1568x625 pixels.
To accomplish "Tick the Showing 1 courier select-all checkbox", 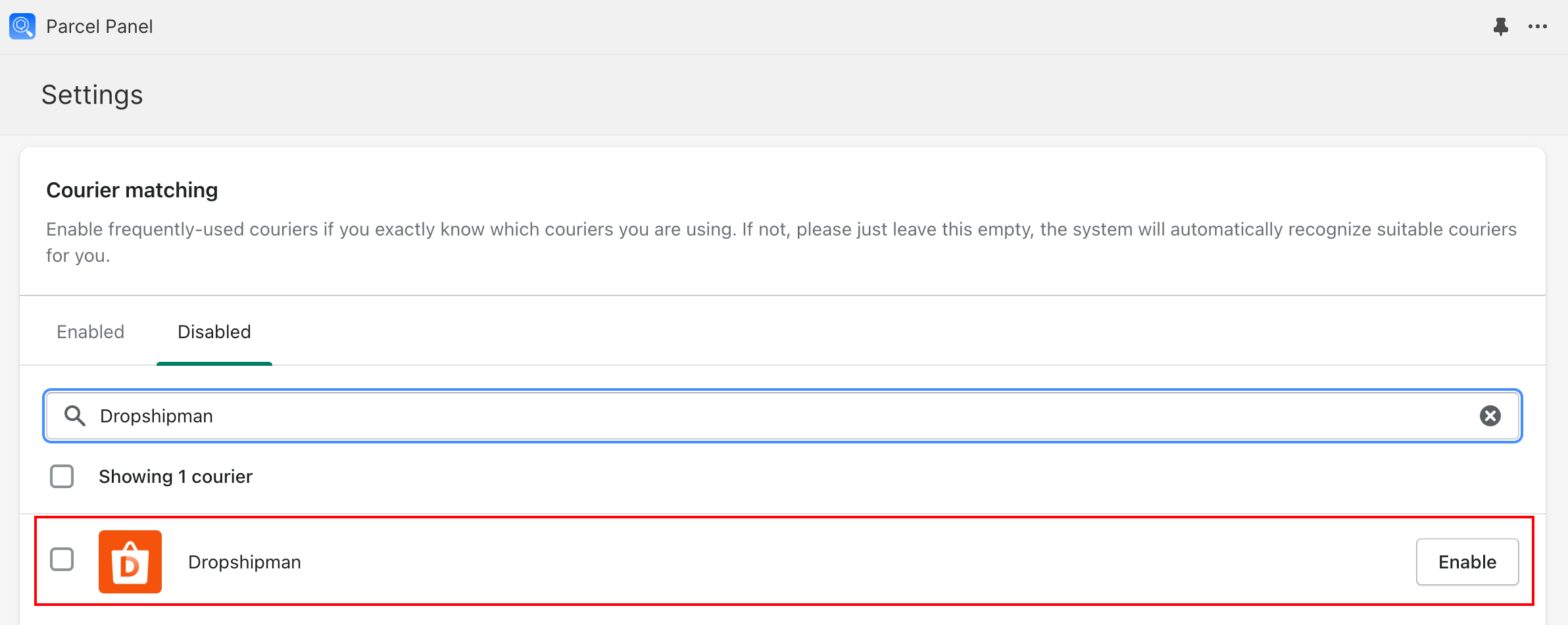I will (x=62, y=476).
